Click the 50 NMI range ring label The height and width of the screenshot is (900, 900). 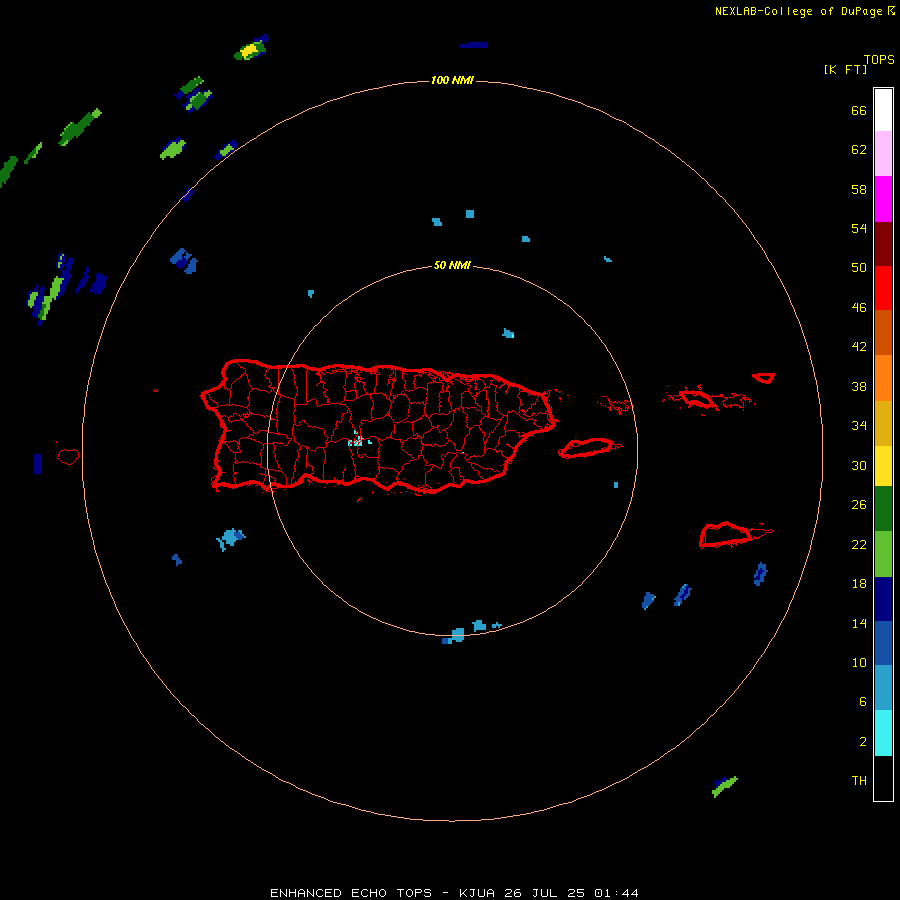coord(452,265)
